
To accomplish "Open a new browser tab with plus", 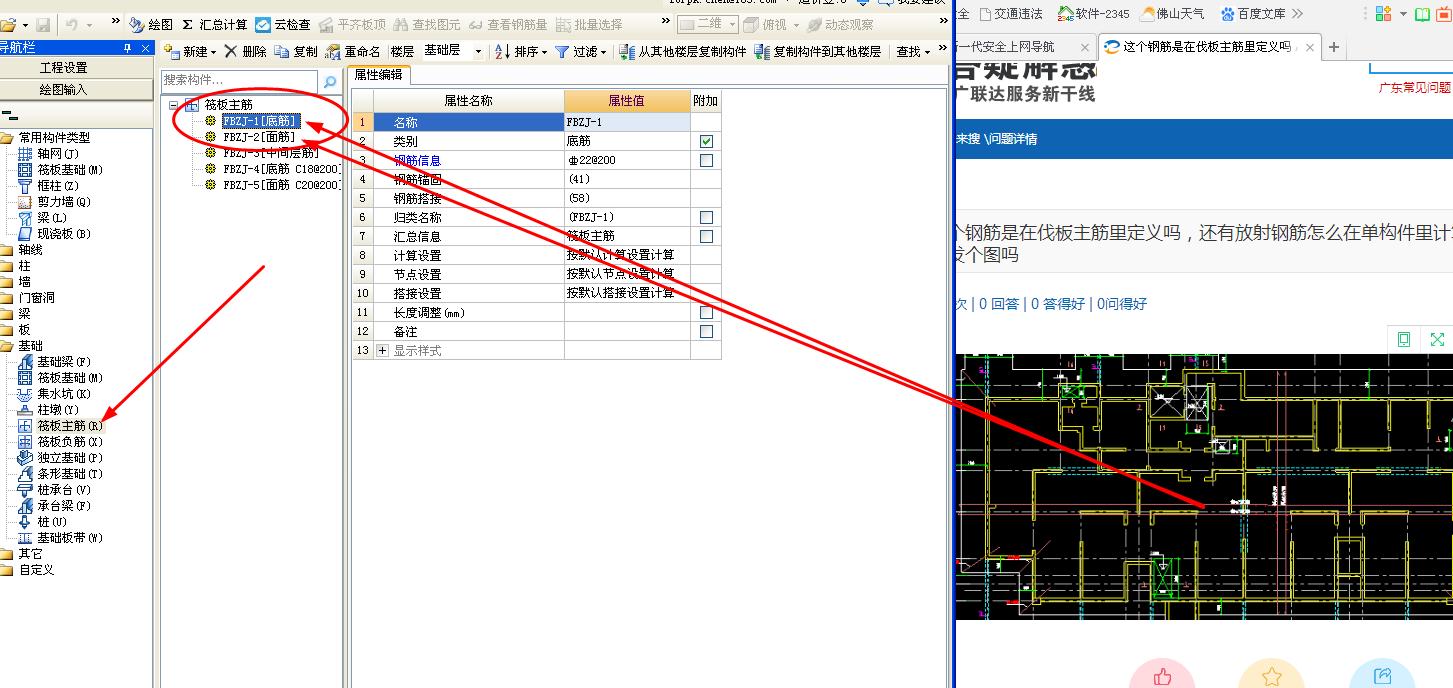I will pos(1333,46).
